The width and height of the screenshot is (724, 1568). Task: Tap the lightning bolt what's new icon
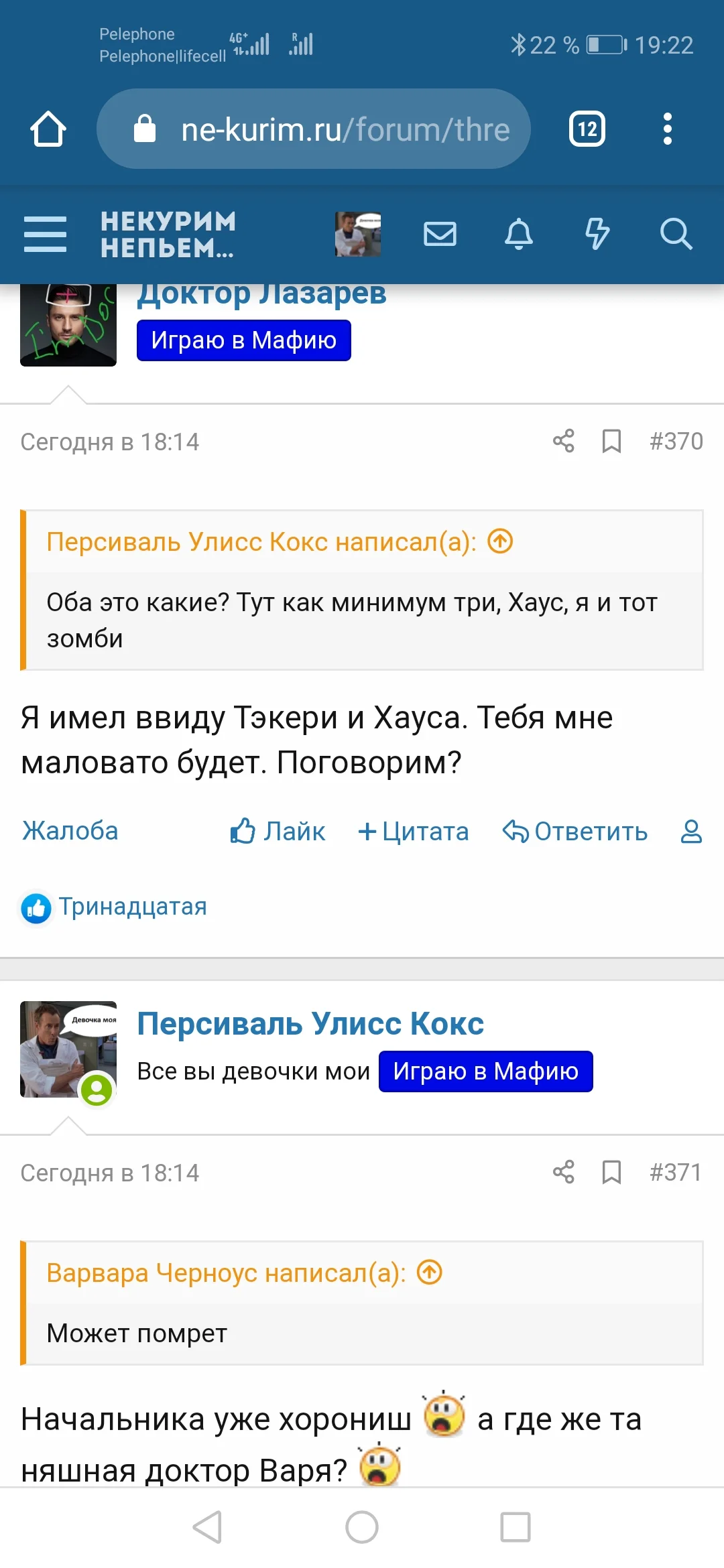(597, 234)
